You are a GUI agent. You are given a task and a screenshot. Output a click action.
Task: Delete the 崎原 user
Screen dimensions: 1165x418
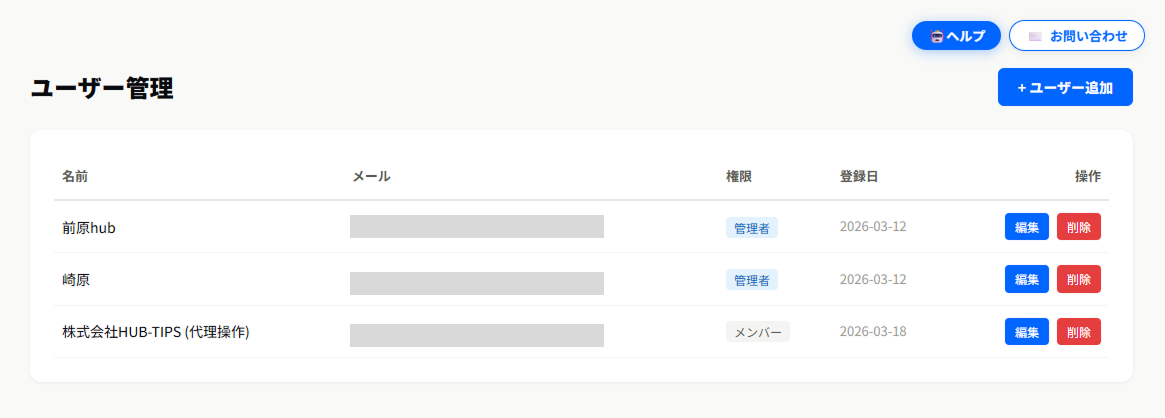1079,279
